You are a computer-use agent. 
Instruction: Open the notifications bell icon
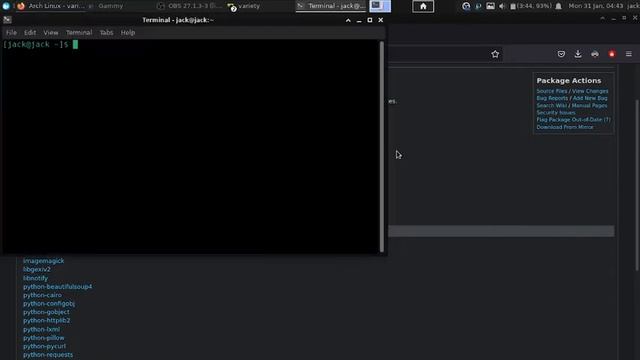tap(558, 6)
